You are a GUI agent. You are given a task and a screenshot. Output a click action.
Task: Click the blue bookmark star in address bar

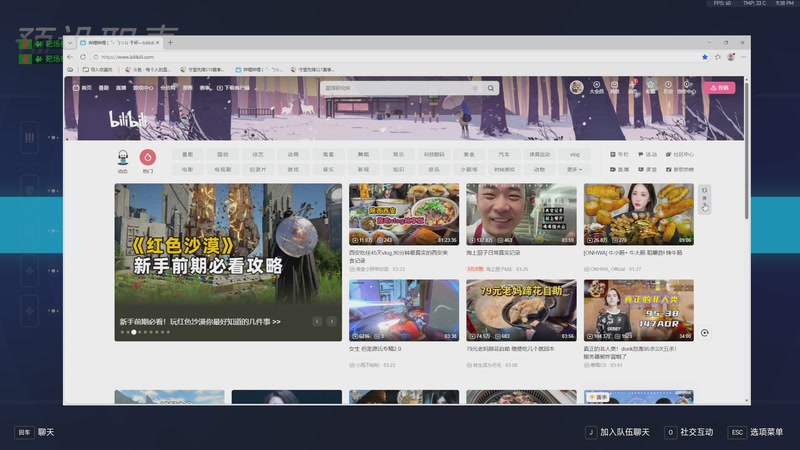tap(705, 57)
